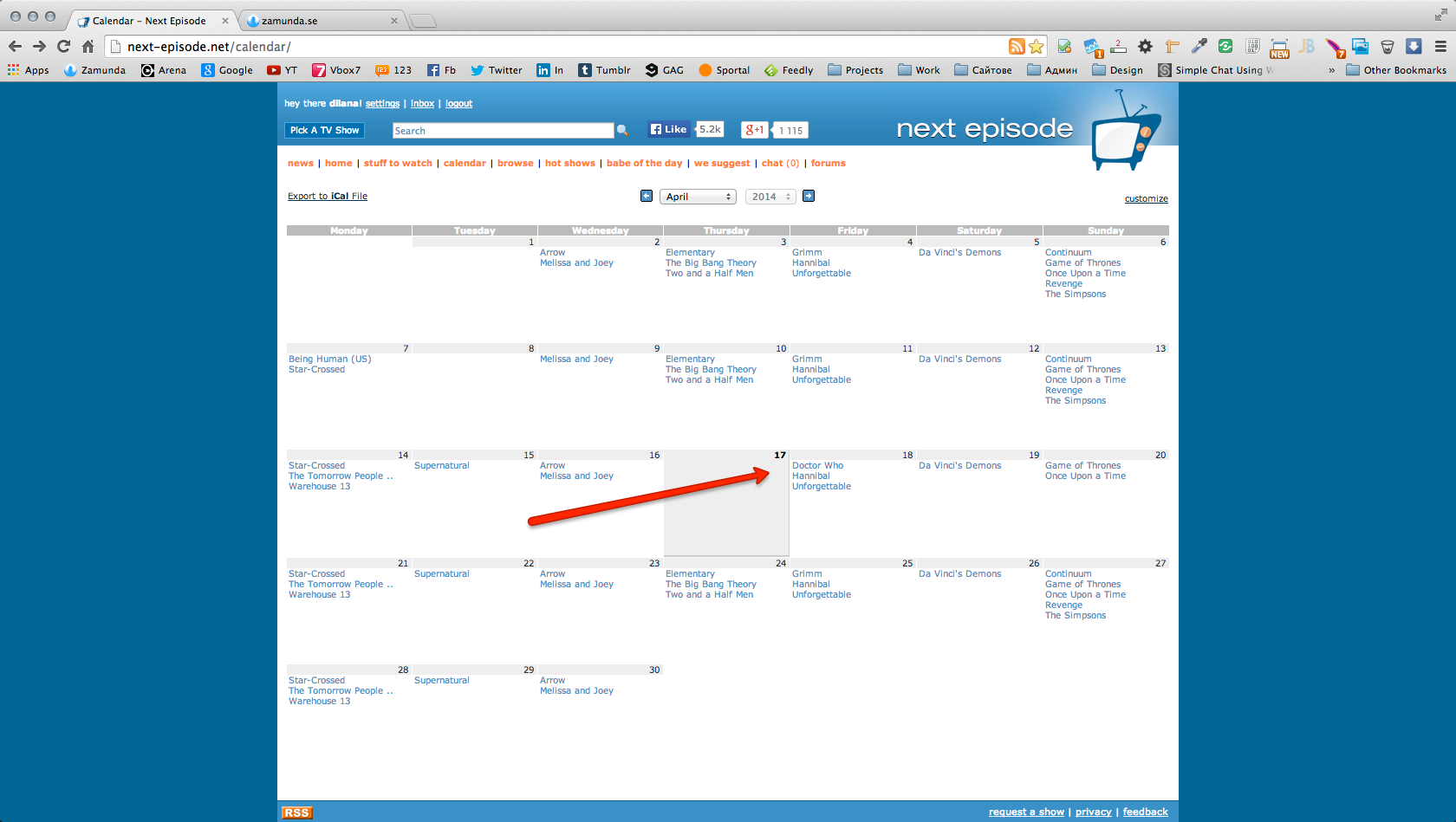The image size is (1456, 822).
Task: Open the RSS button in footer
Action: click(296, 812)
